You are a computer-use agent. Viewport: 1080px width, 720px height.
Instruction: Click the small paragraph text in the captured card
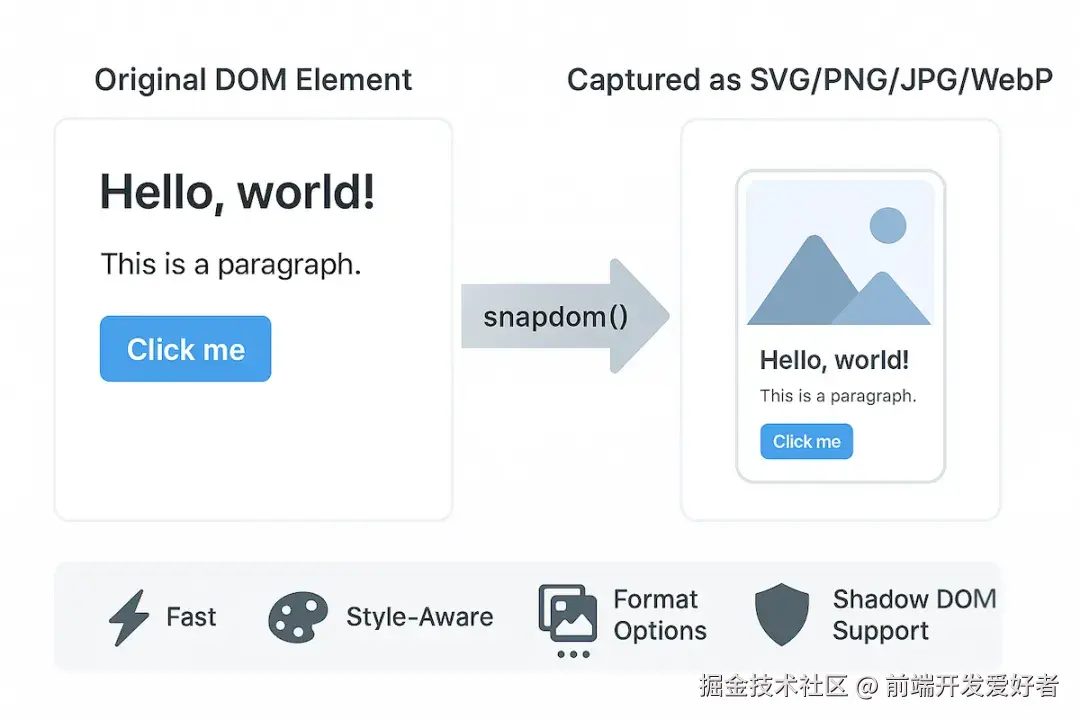pyautogui.click(x=837, y=396)
